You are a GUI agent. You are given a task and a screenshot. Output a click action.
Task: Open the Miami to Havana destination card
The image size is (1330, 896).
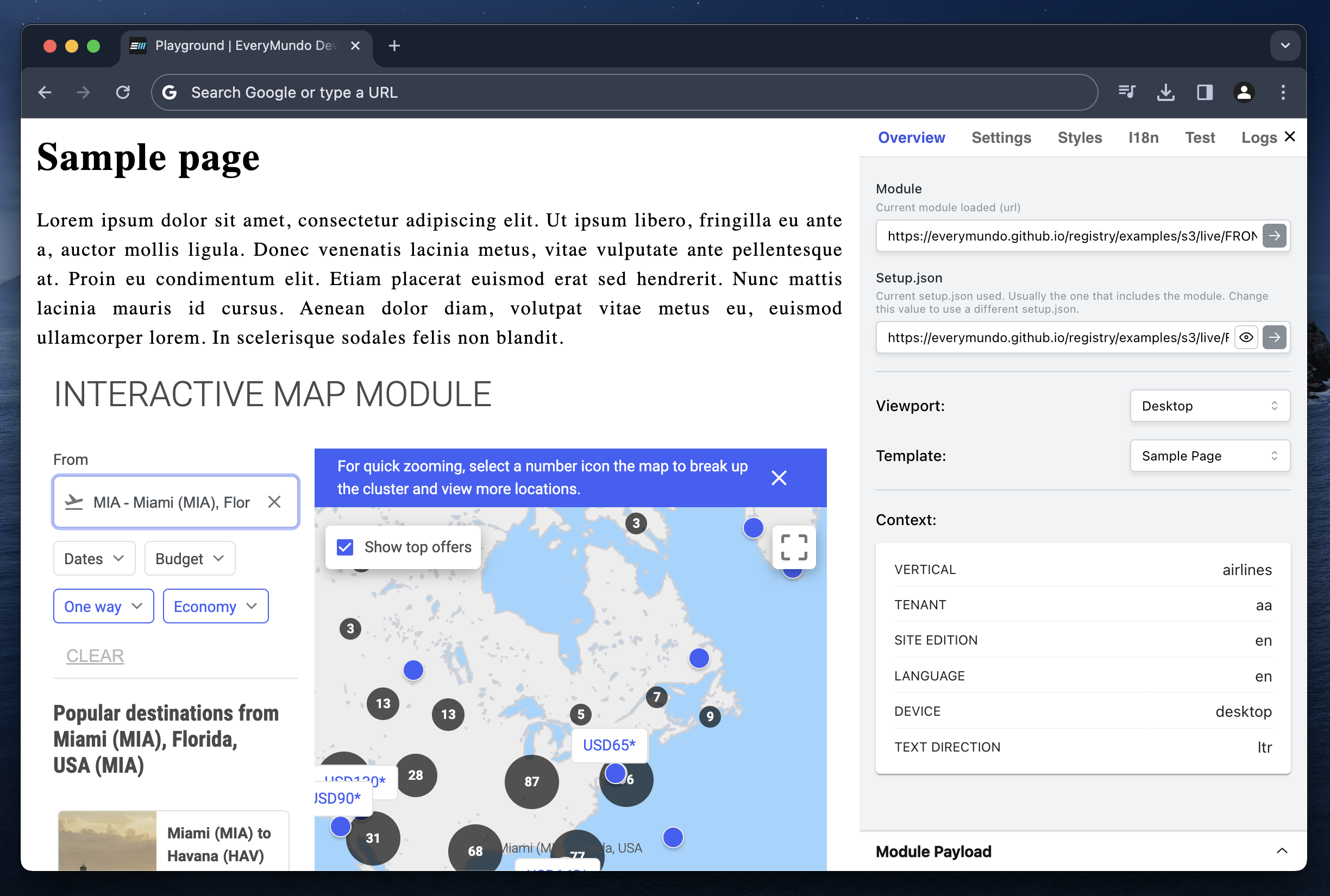coord(173,841)
